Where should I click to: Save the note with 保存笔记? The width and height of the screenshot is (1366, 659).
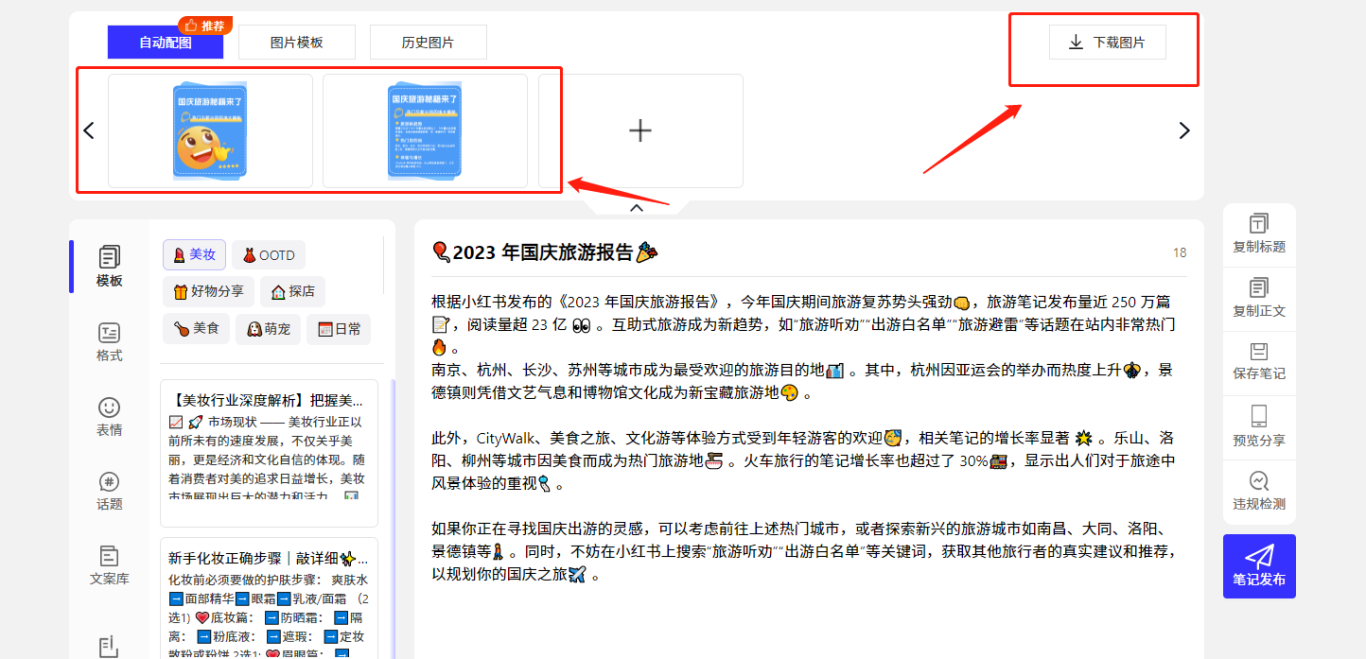[1259, 362]
